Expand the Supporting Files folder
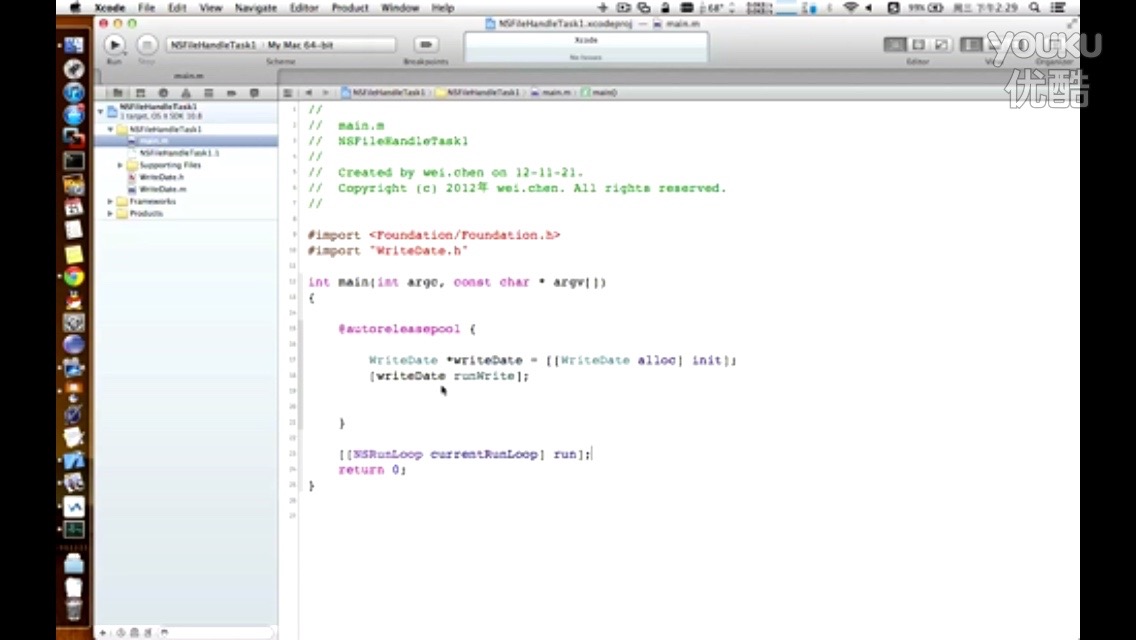This screenshot has width=1136, height=640. [120, 165]
